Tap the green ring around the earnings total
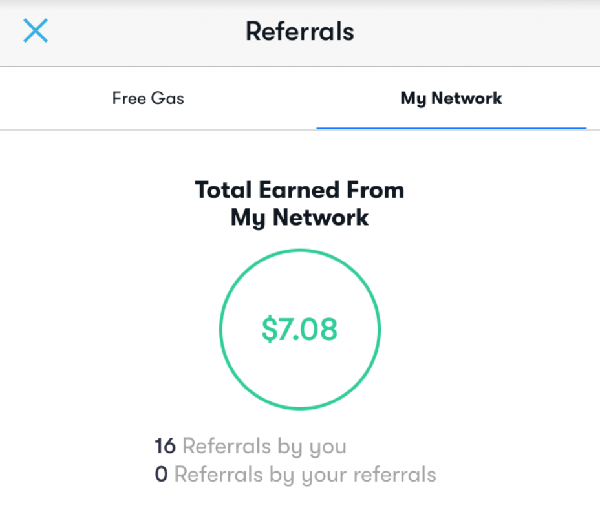The height and width of the screenshot is (512, 600). coord(300,250)
